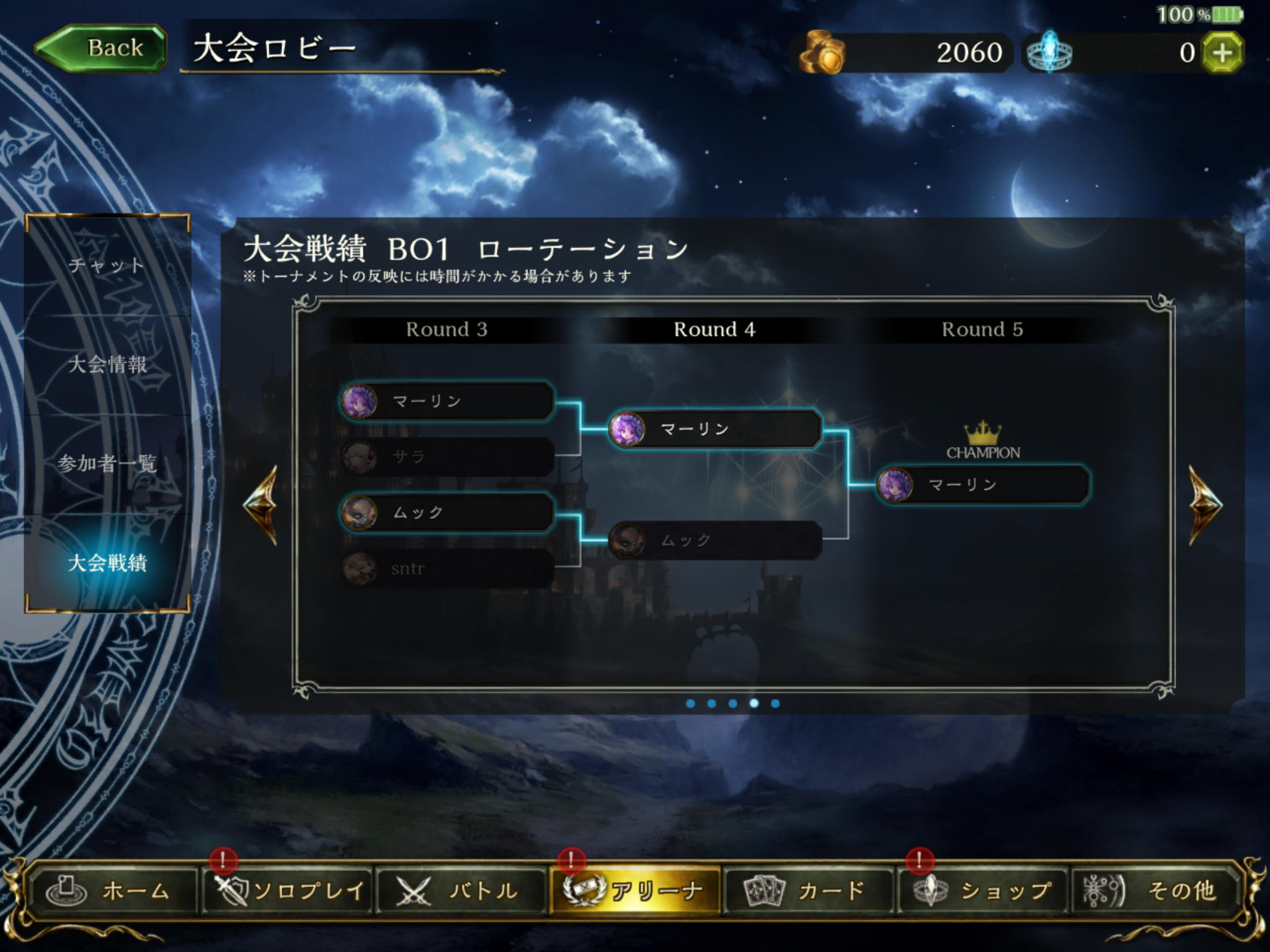Select the last page indicator dot
The width and height of the screenshot is (1270, 952).
[x=775, y=703]
